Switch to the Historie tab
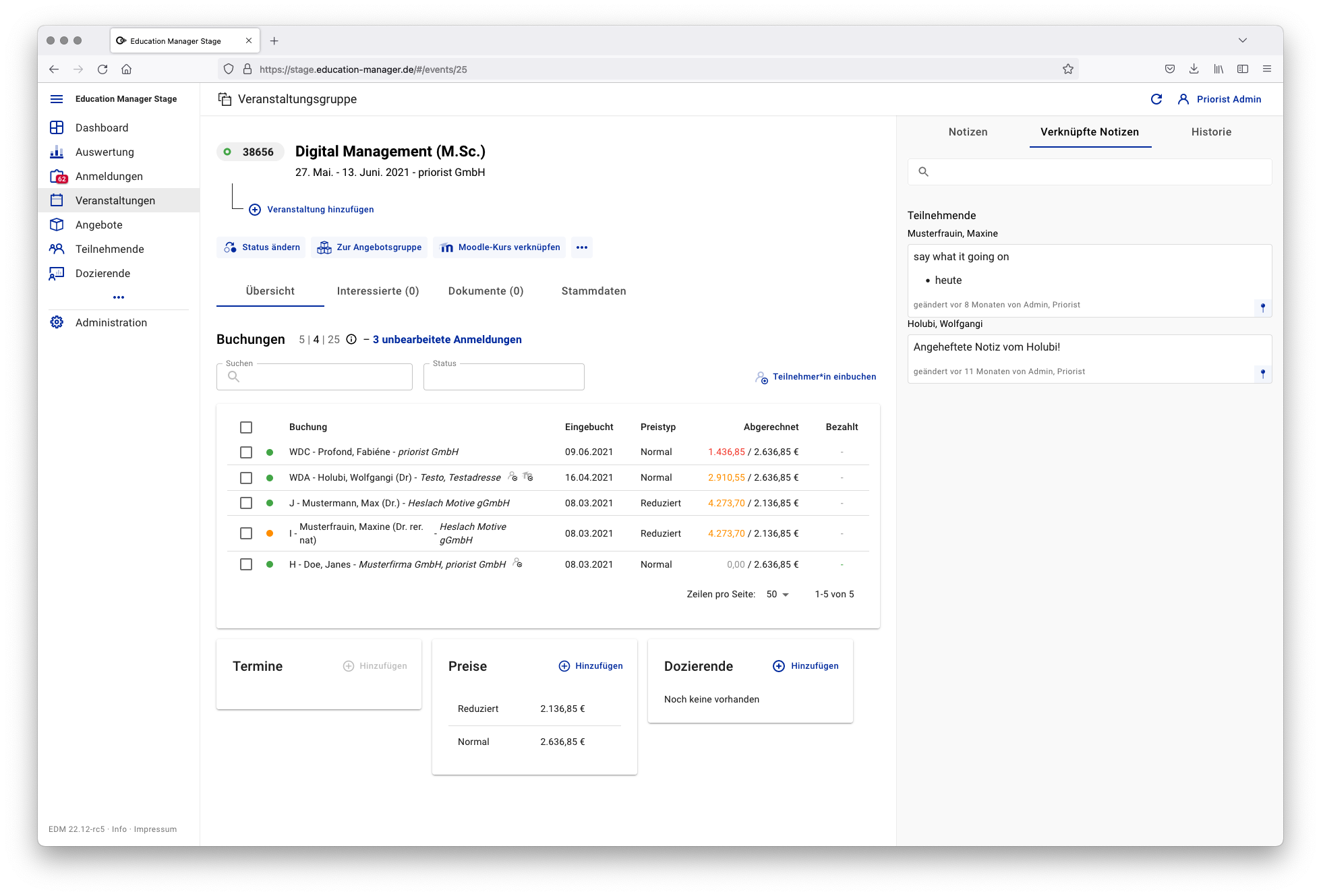Viewport: 1321px width, 896px height. point(1210,132)
